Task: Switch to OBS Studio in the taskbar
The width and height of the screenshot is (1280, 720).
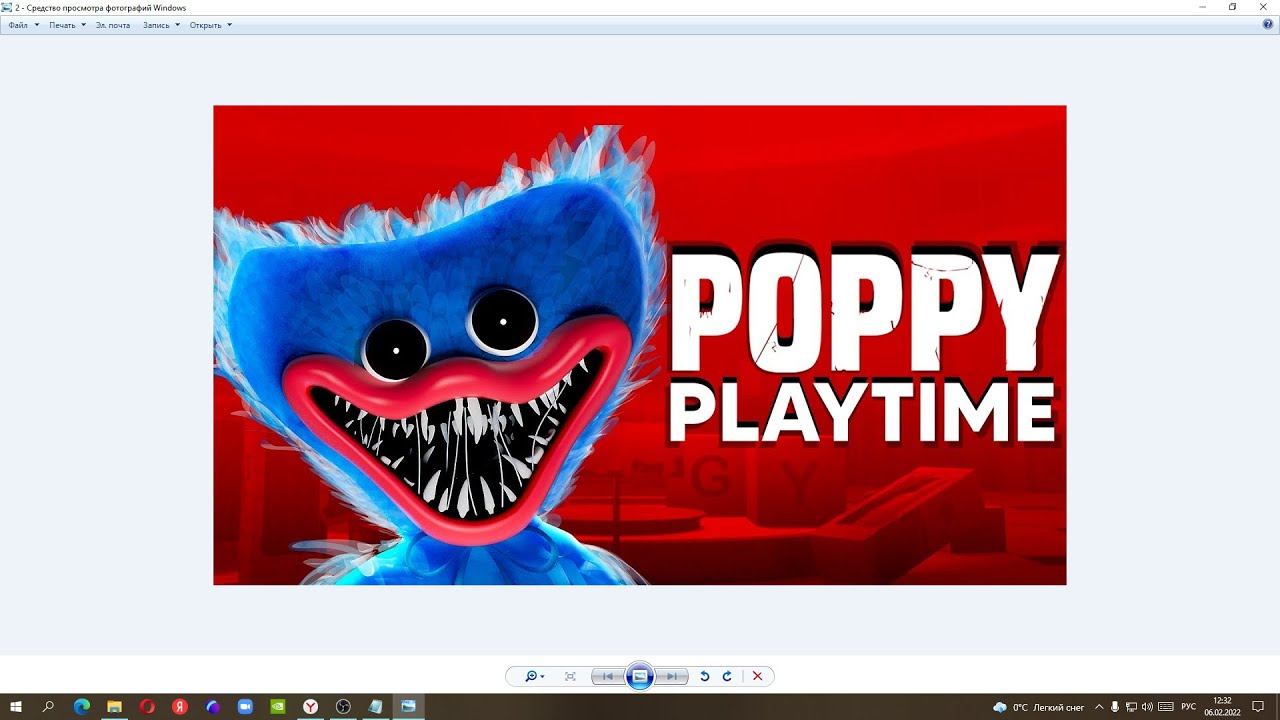Action: coord(343,707)
